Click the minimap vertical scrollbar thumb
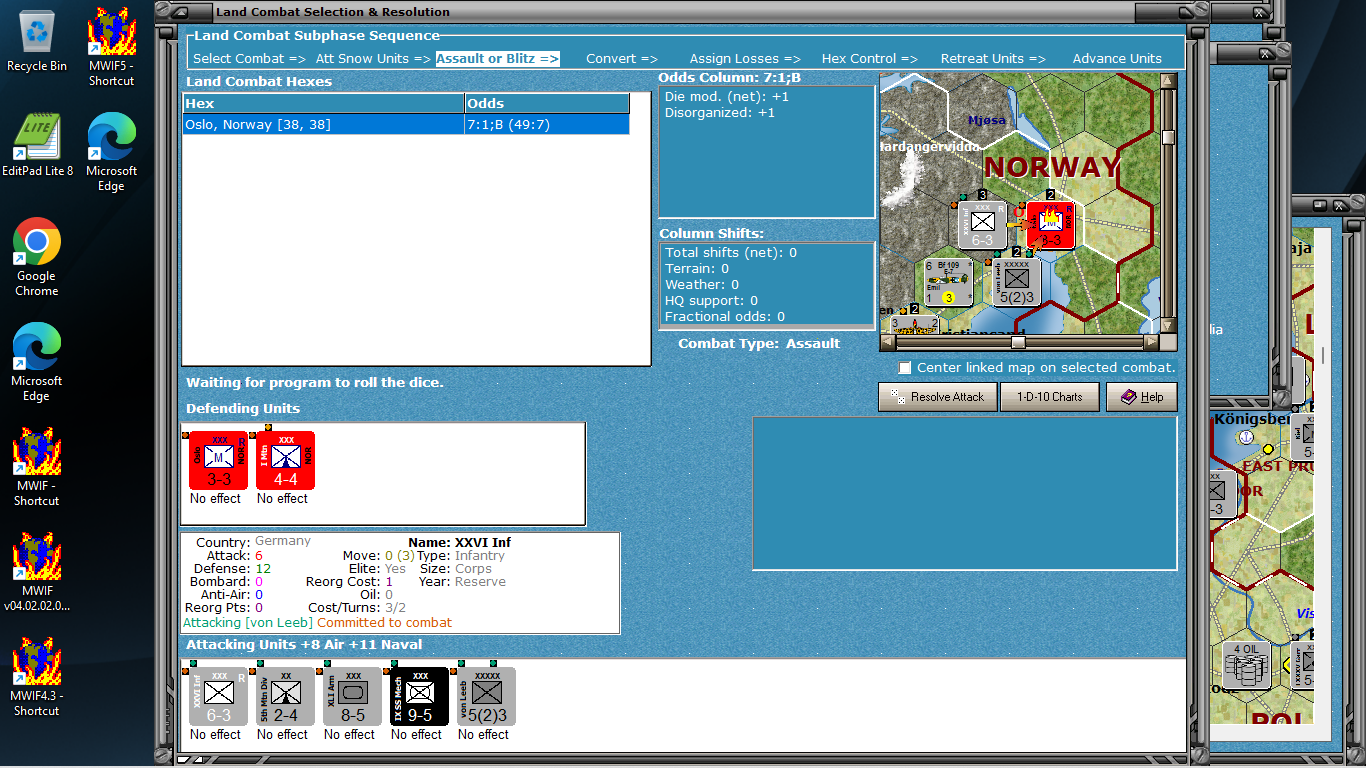Screen dimensions: 1366x768 1168,137
